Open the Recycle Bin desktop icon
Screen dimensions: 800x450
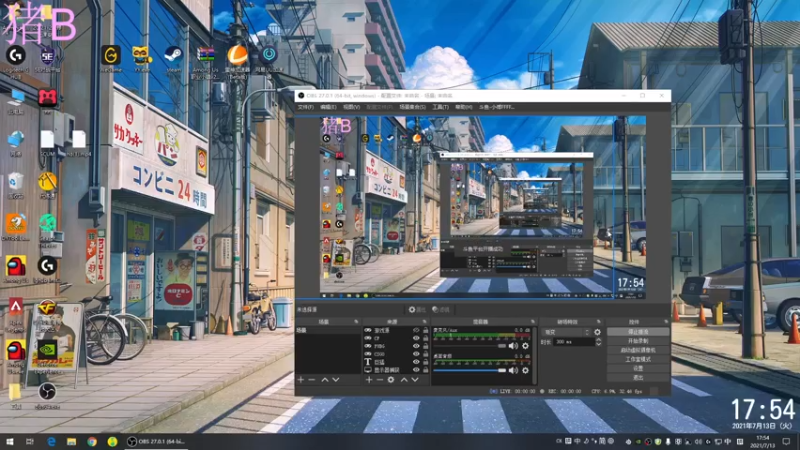click(16, 181)
